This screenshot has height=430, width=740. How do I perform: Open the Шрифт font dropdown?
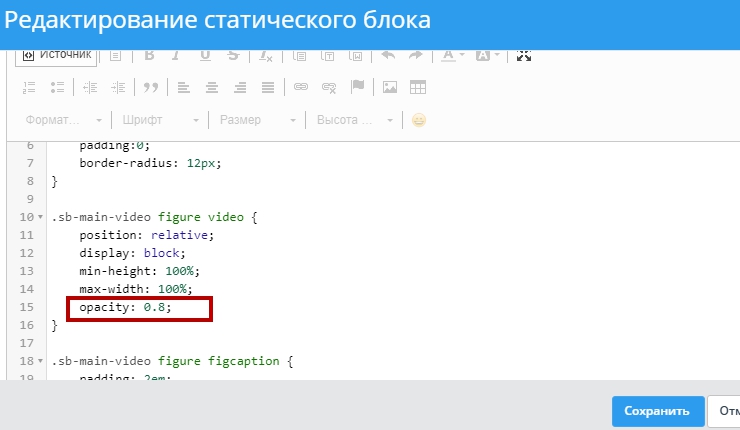pyautogui.click(x=159, y=120)
